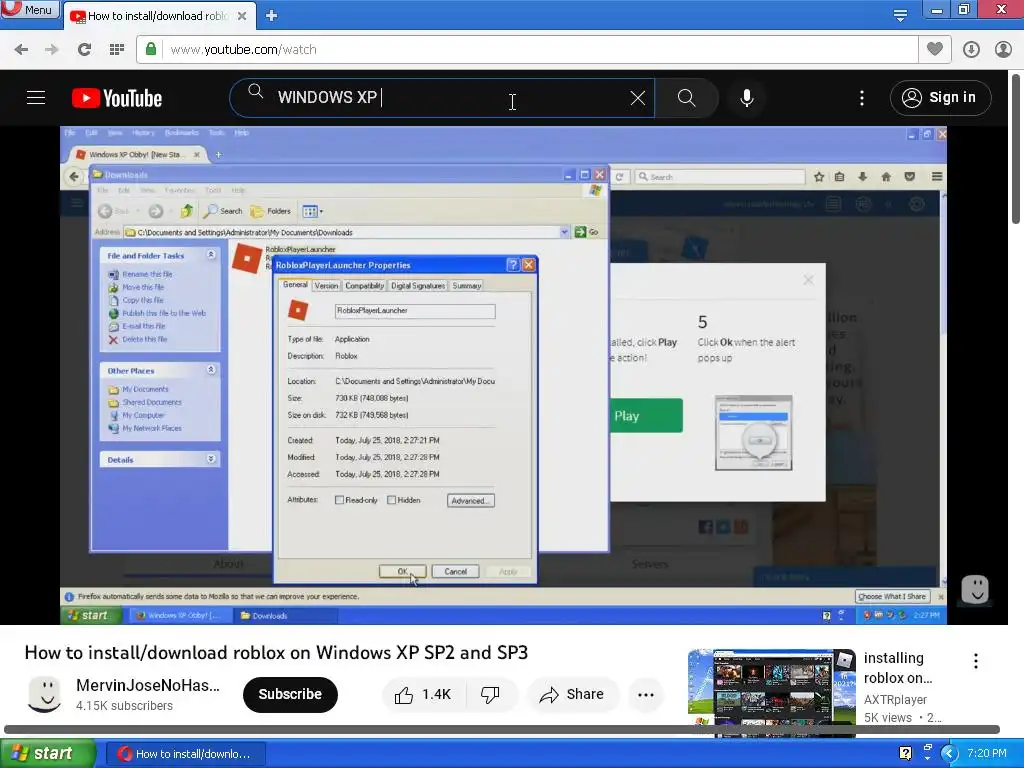
Task: Share the video
Action: 571,695
